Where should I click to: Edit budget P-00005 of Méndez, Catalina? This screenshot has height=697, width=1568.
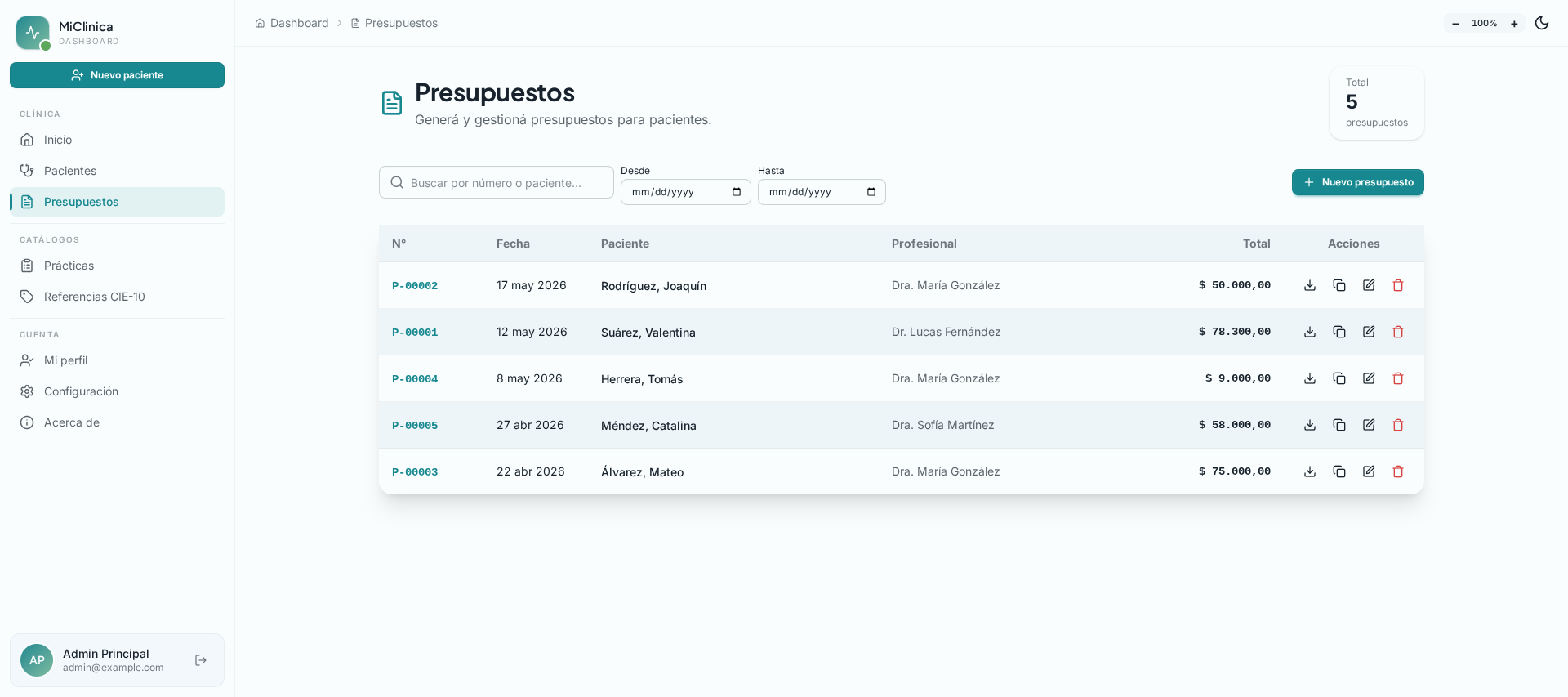click(x=1369, y=425)
